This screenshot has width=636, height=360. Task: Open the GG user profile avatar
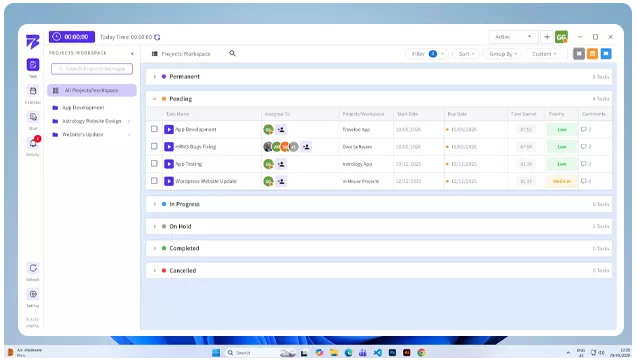[561, 37]
